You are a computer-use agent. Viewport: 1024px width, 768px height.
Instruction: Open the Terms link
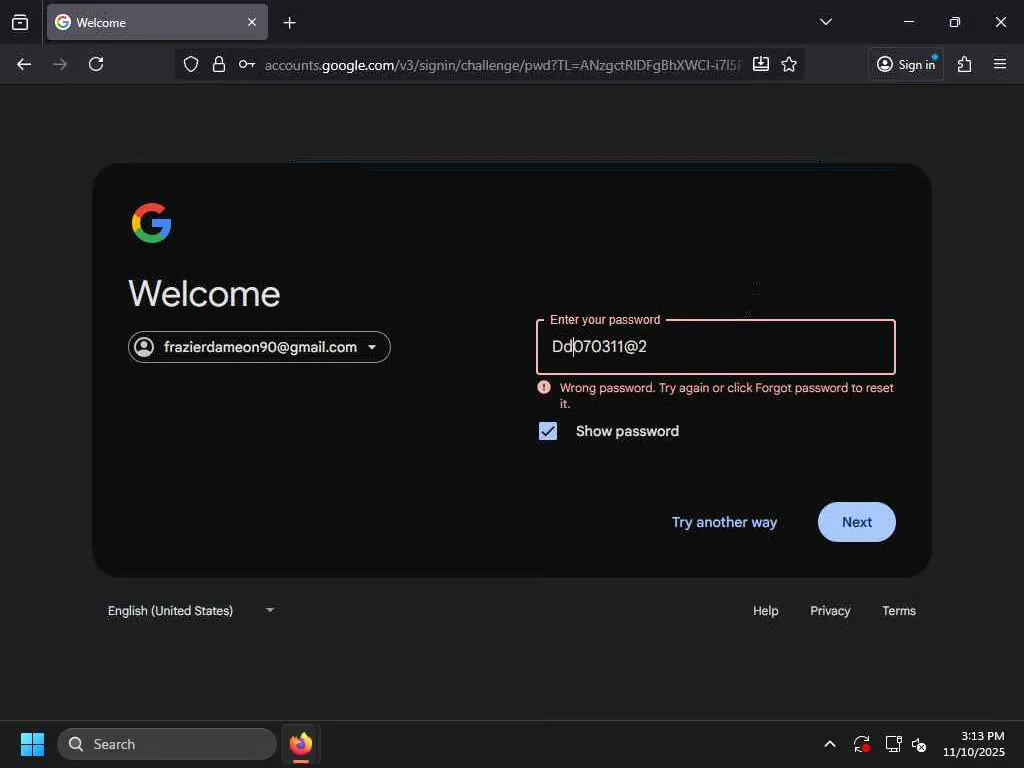point(899,611)
